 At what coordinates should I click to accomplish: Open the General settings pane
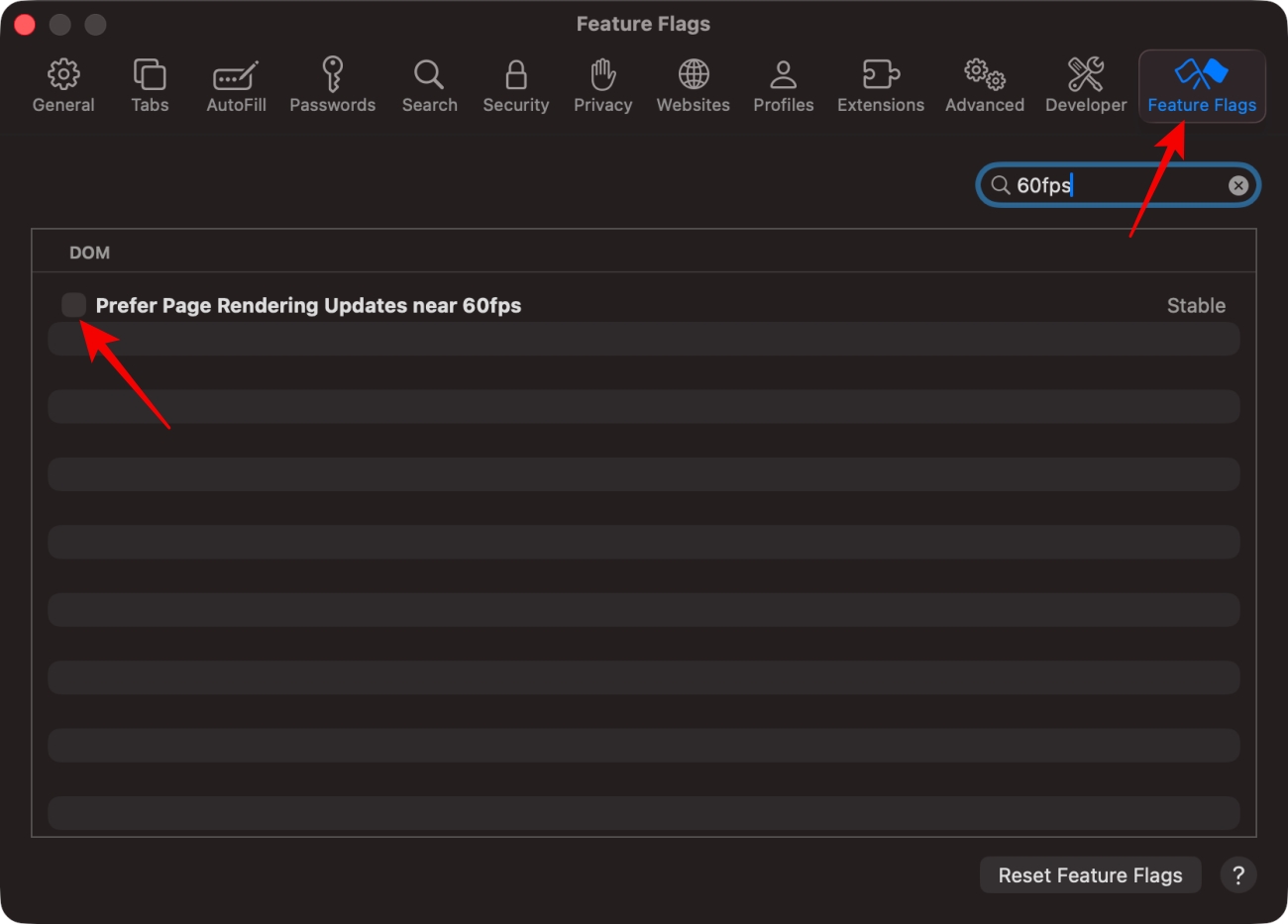63,86
